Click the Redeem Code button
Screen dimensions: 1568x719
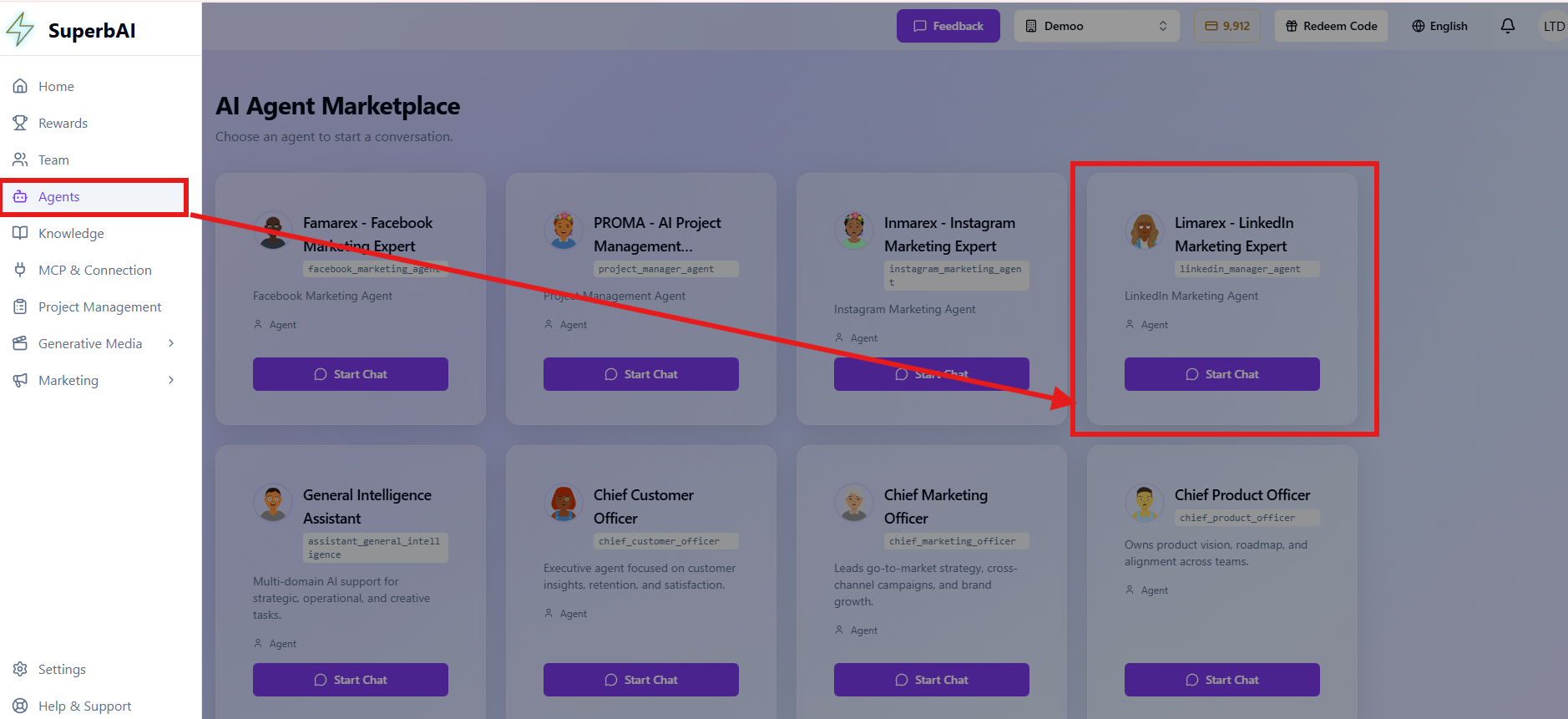[x=1331, y=26]
